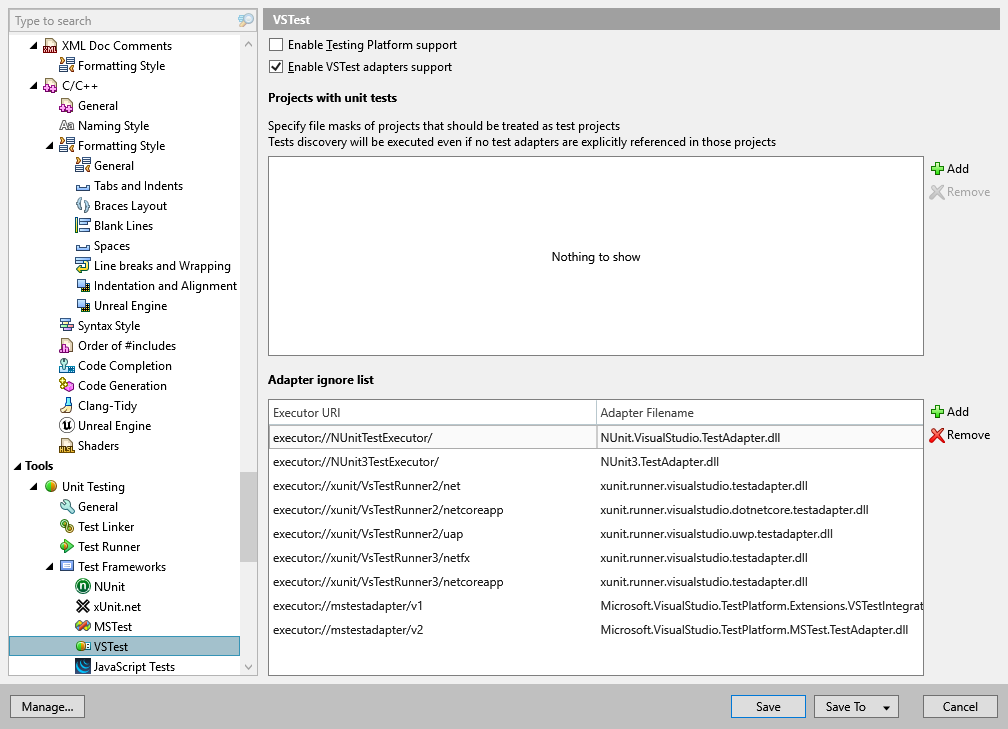Image resolution: width=1008 pixels, height=729 pixels.
Task: Select the Test Runner arrow icon
Action: point(65,546)
